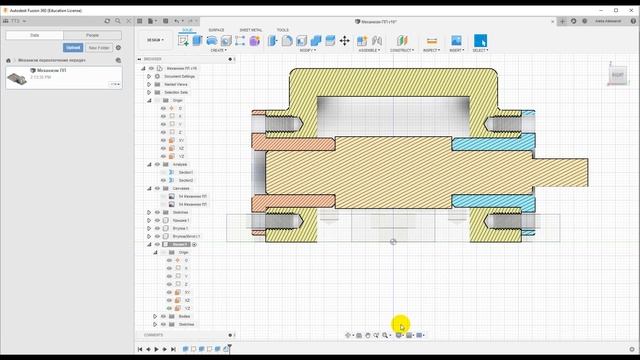The height and width of the screenshot is (360, 640).
Task: Select the Create Form purple icon
Action: tap(255, 40)
